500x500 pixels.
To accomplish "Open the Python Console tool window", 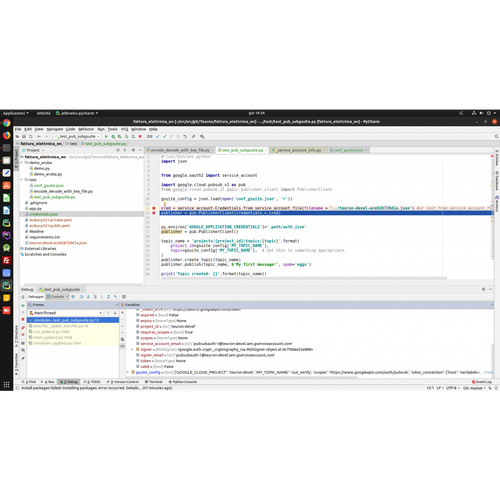I will 183,382.
